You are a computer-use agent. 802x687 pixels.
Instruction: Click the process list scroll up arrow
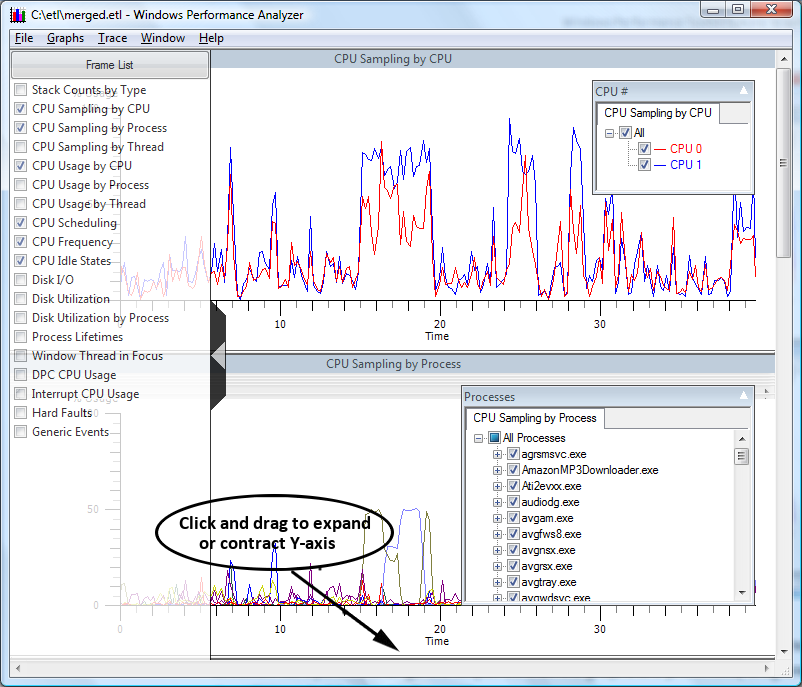pyautogui.click(x=742, y=439)
